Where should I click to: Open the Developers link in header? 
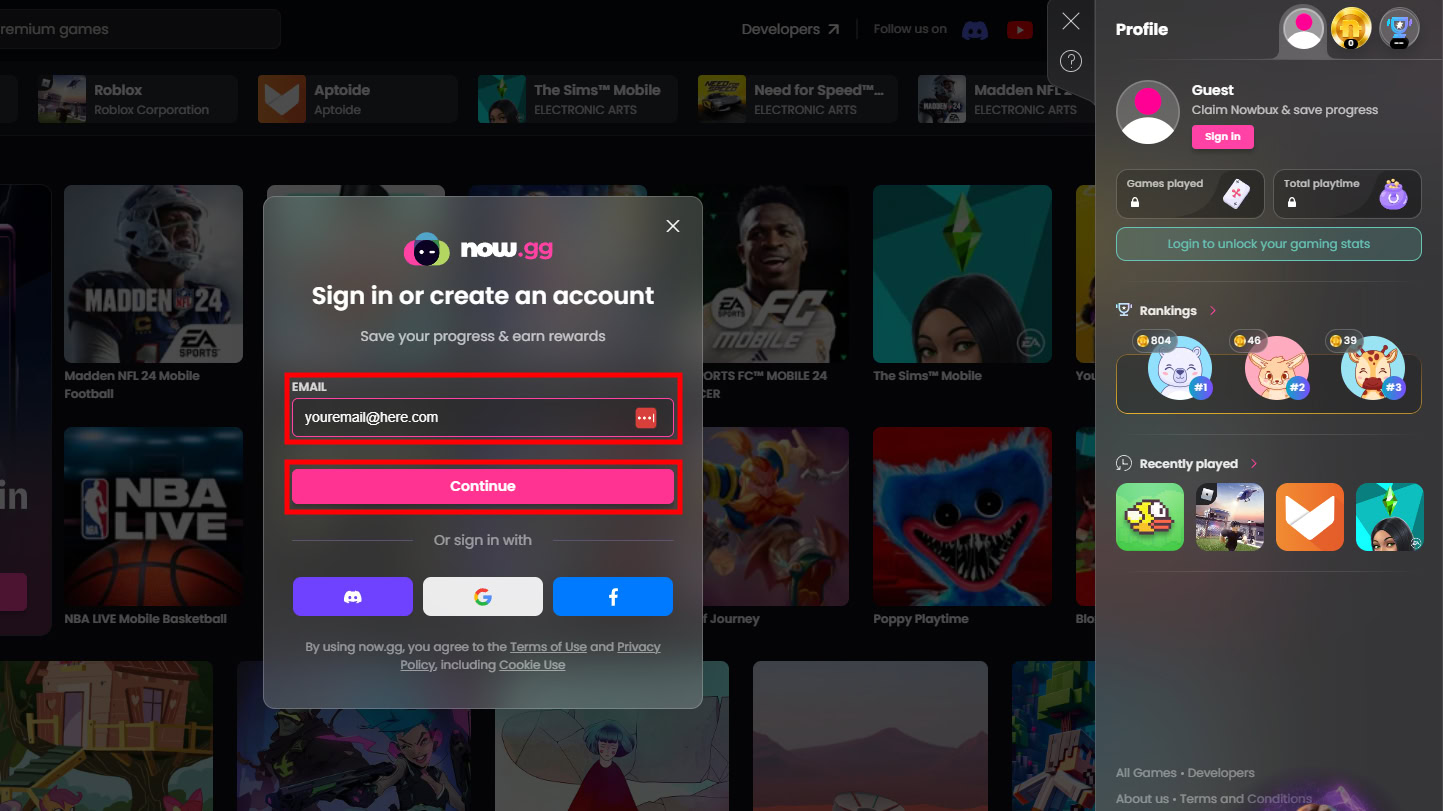tap(790, 30)
